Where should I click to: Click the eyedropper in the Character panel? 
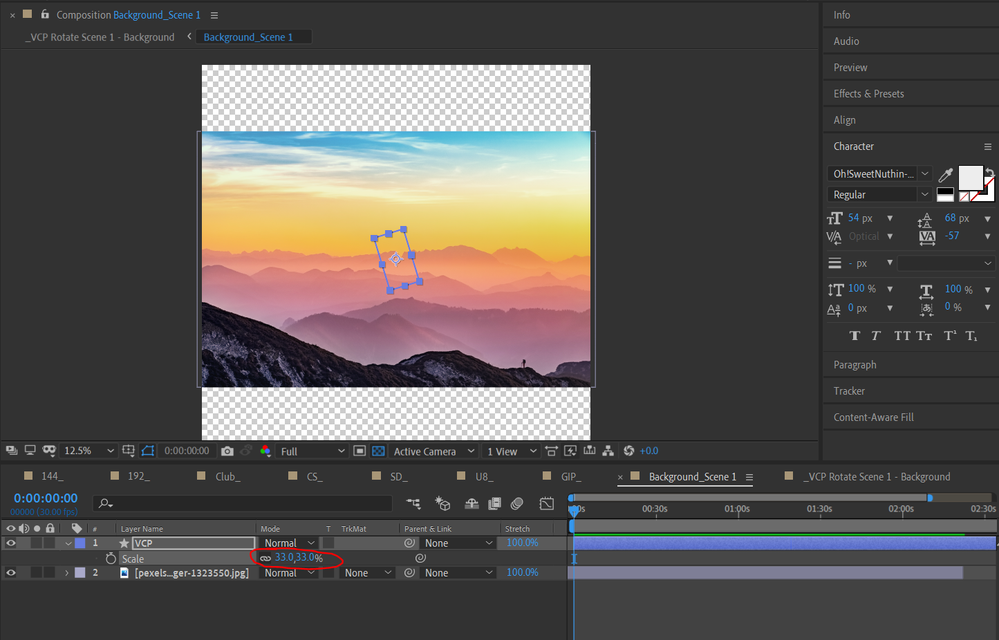tap(945, 174)
